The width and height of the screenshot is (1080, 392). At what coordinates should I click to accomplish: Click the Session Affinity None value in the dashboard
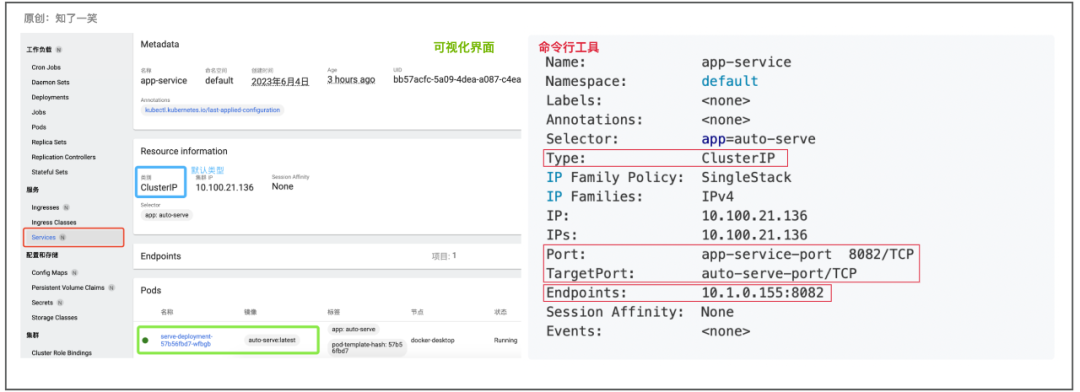282,187
